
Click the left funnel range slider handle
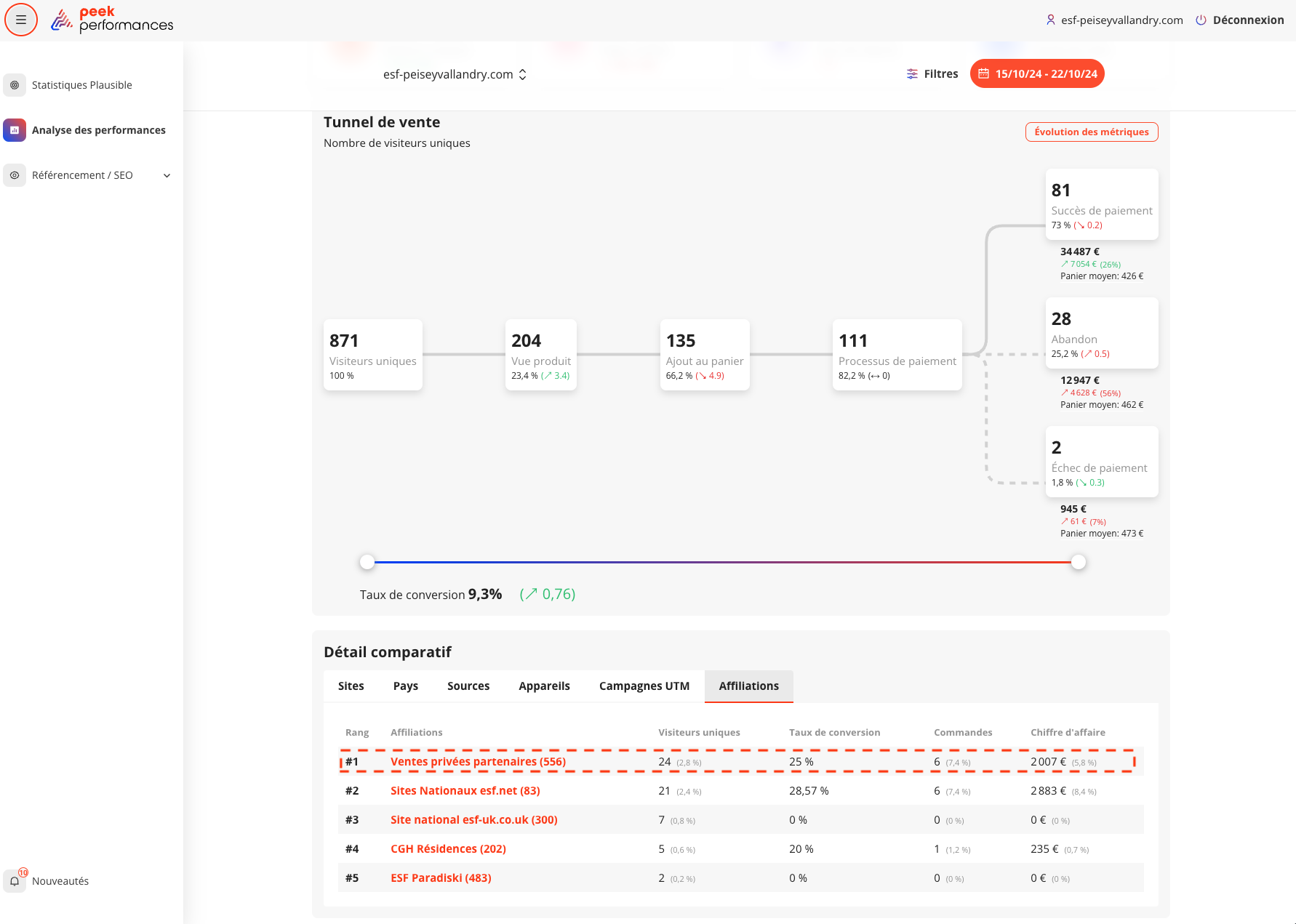click(367, 562)
